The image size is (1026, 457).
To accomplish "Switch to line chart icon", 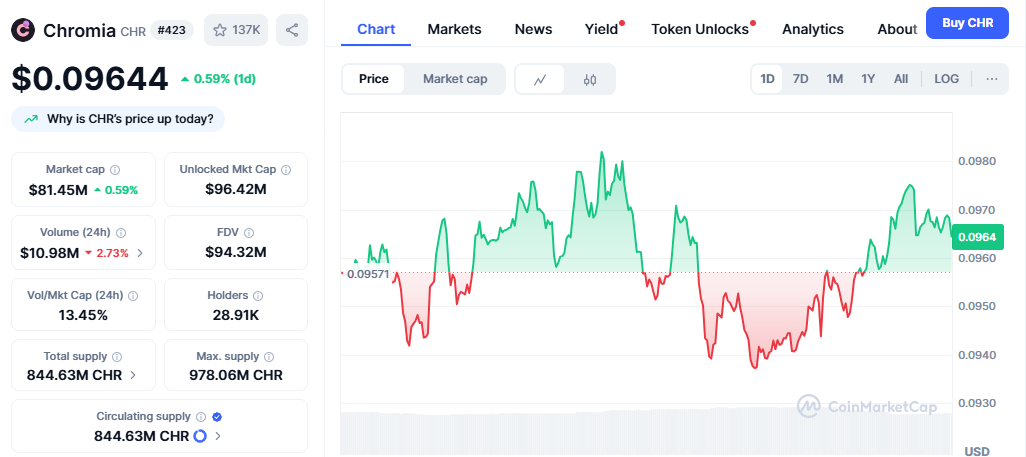I will tap(540, 79).
